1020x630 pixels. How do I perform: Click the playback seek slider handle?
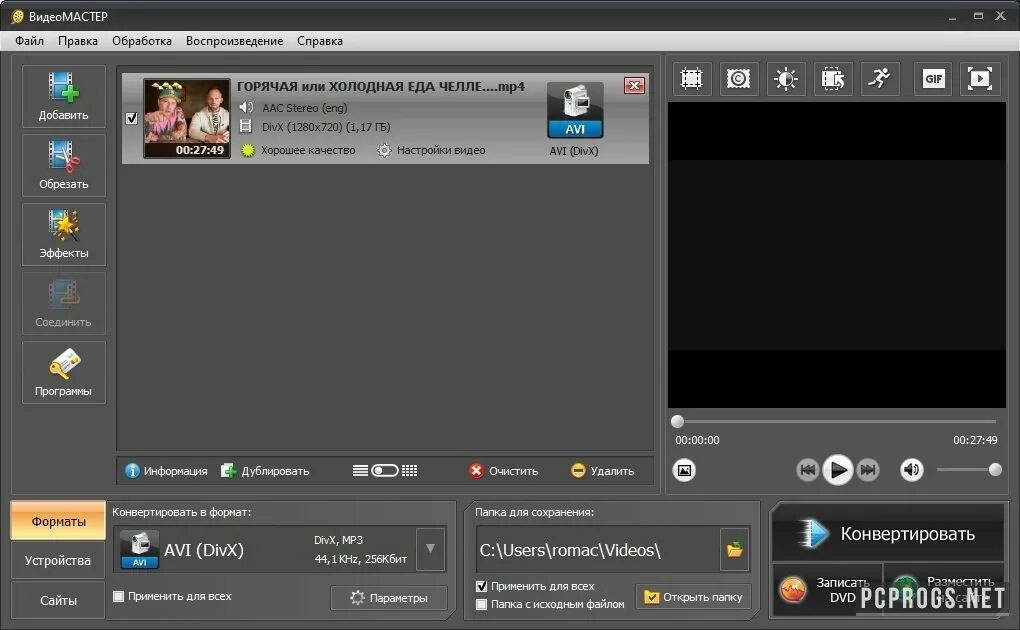click(677, 421)
